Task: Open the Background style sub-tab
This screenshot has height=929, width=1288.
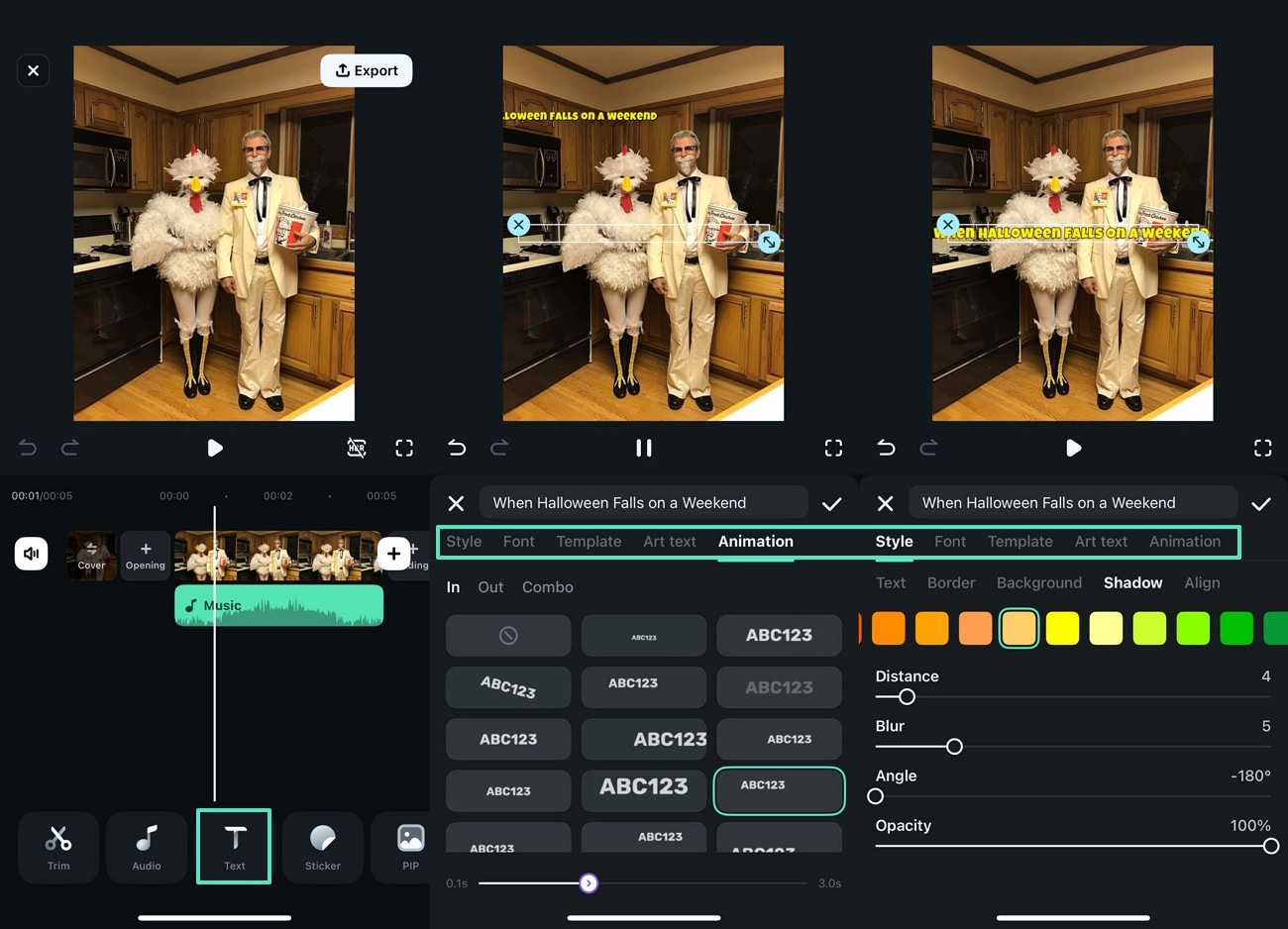Action: pos(1039,582)
